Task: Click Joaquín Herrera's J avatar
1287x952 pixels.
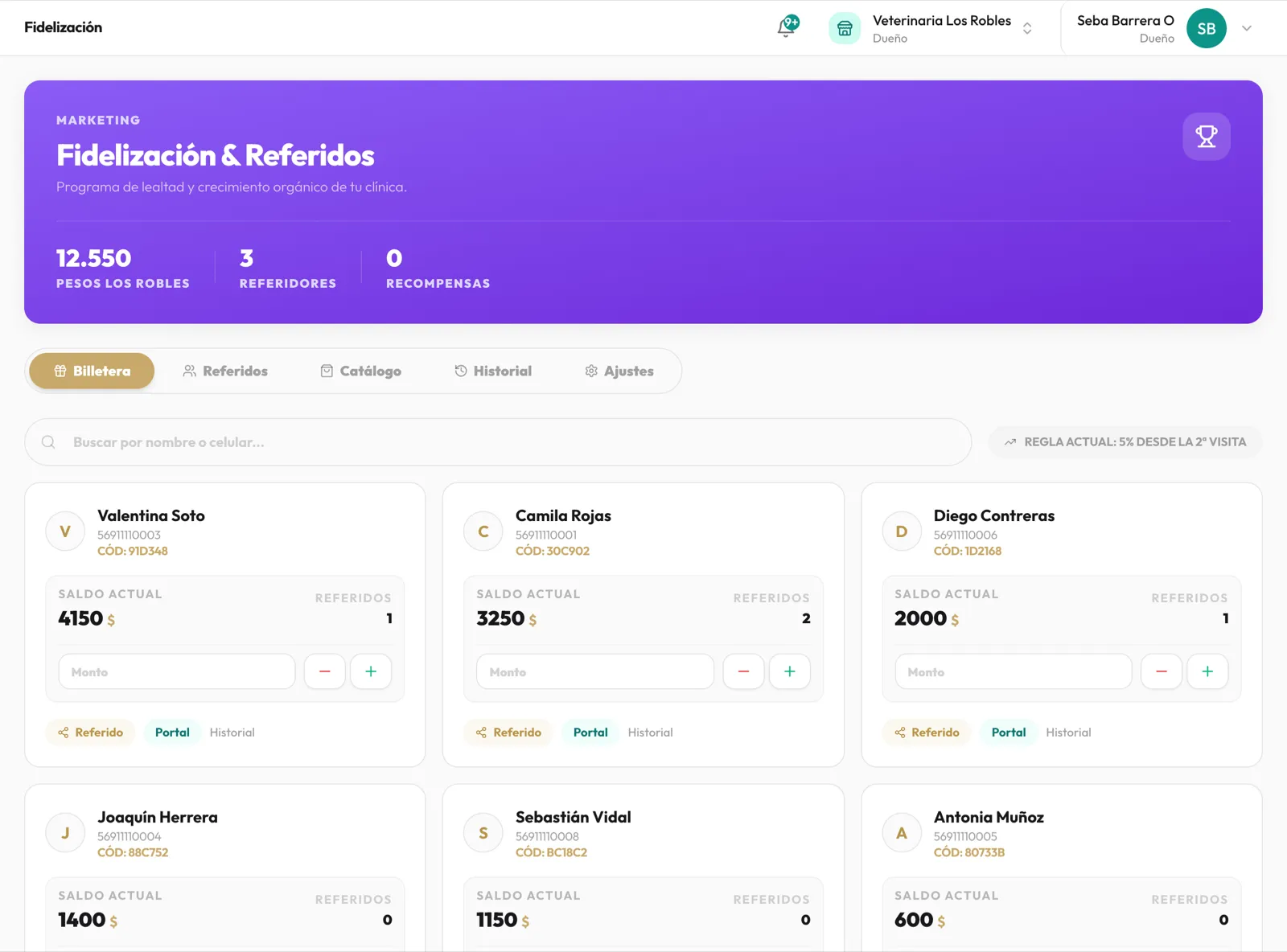Action: [65, 833]
